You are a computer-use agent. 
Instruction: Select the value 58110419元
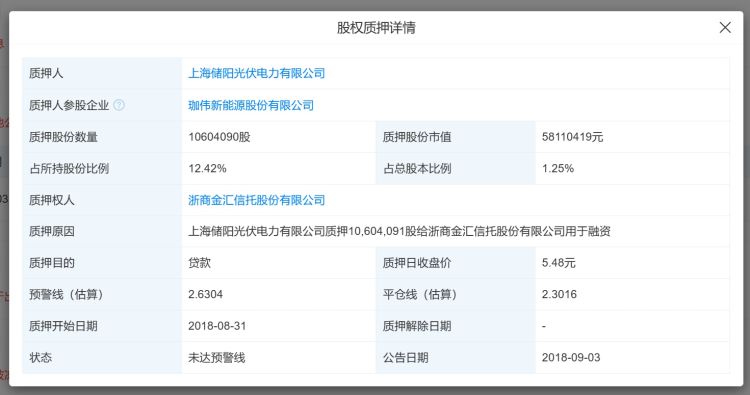tap(572, 137)
